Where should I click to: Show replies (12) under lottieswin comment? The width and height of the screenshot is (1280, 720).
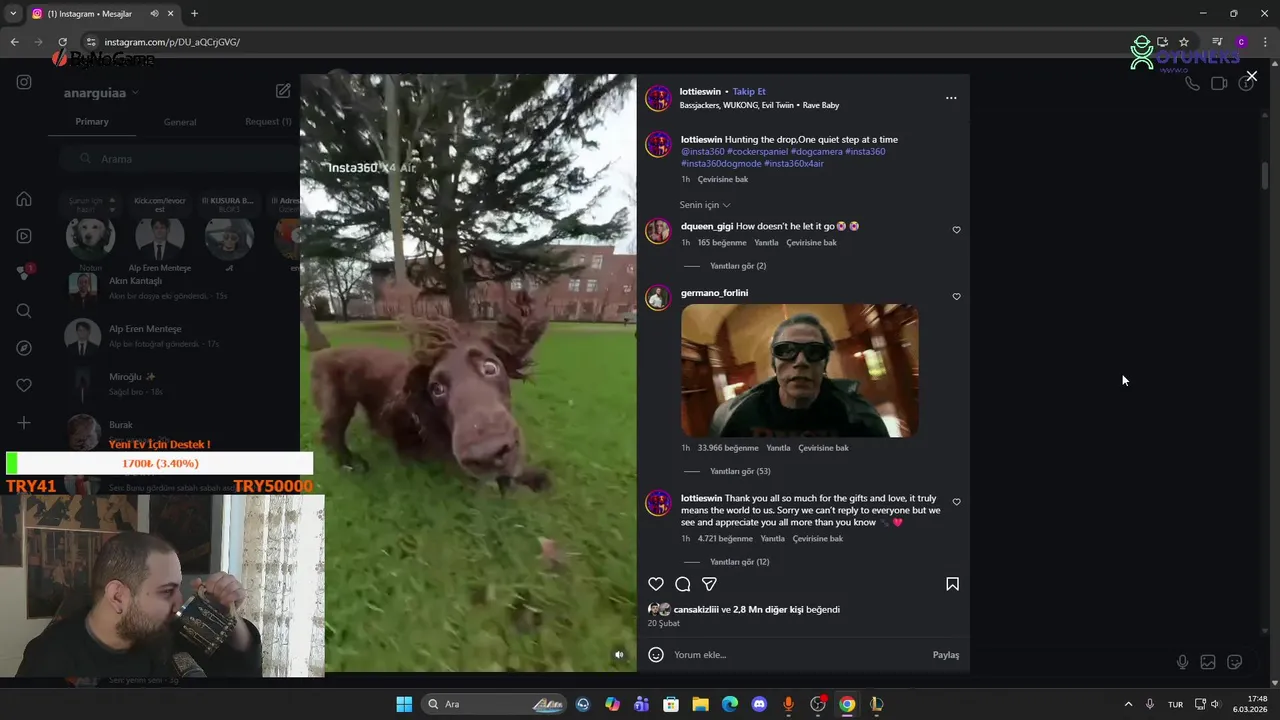(740, 562)
